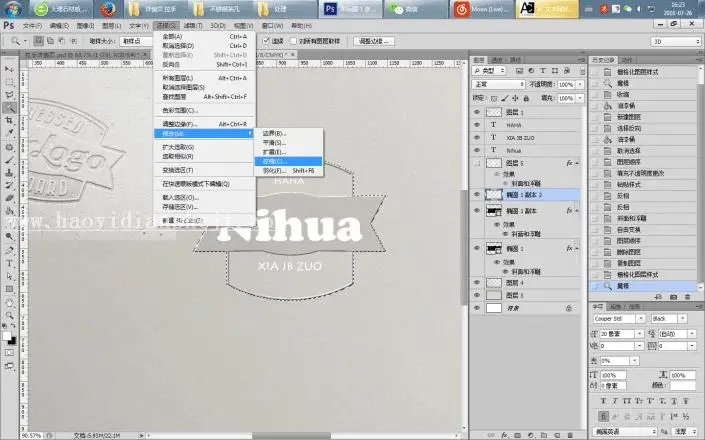Open the Filter (滤镜) menu
This screenshot has width=705, height=440.
tap(193, 26)
